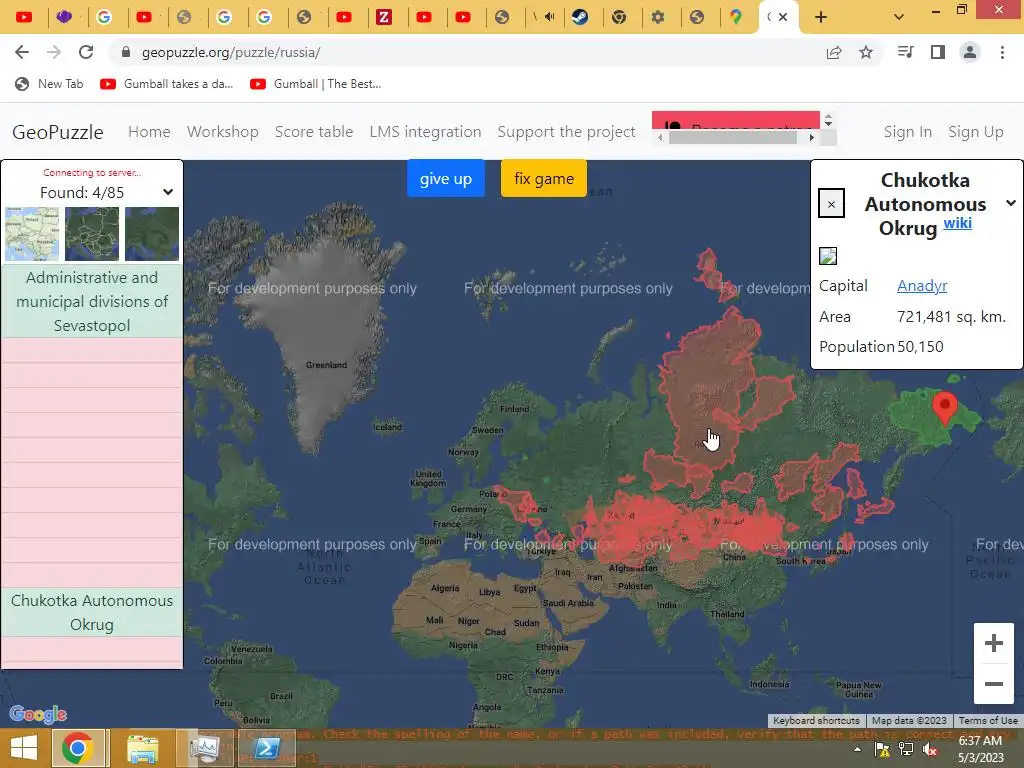Select Chukotka Autonomous Okrug list row
1024x768 pixels.
[x=92, y=613]
